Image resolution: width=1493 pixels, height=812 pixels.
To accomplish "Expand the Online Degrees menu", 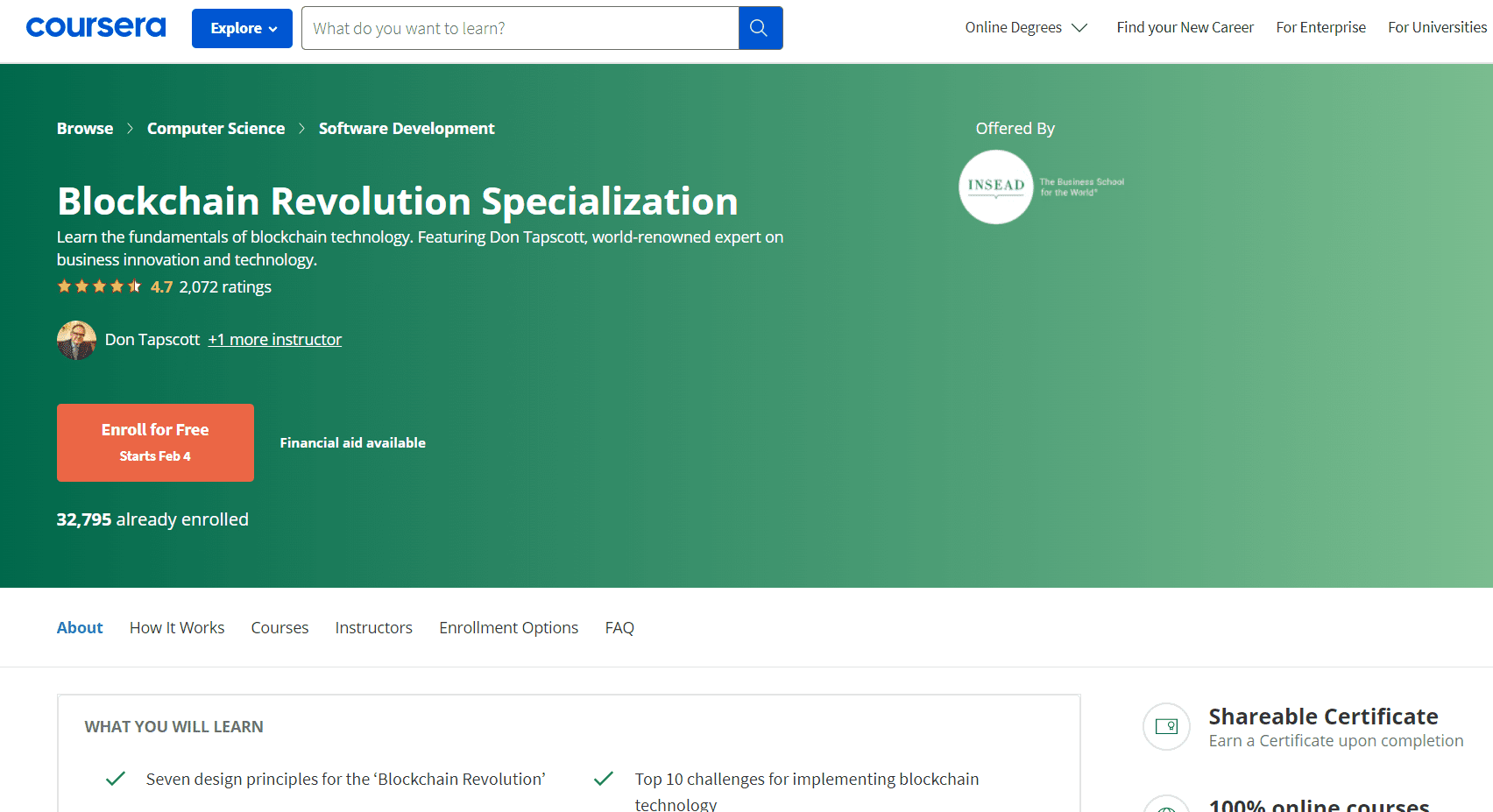I will pyautogui.click(x=1025, y=27).
